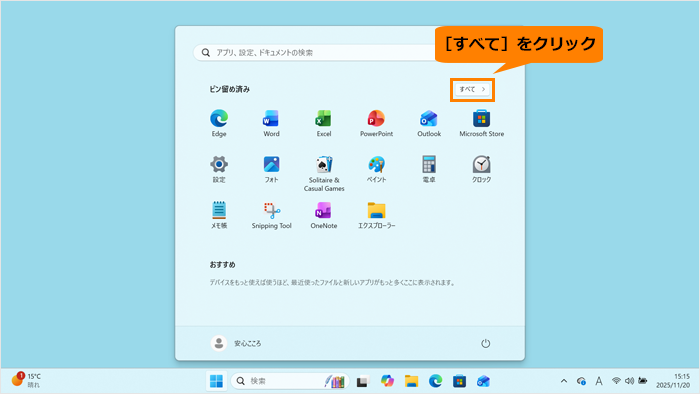
Task: Expand hidden system tray icons chevron
Action: 564,381
